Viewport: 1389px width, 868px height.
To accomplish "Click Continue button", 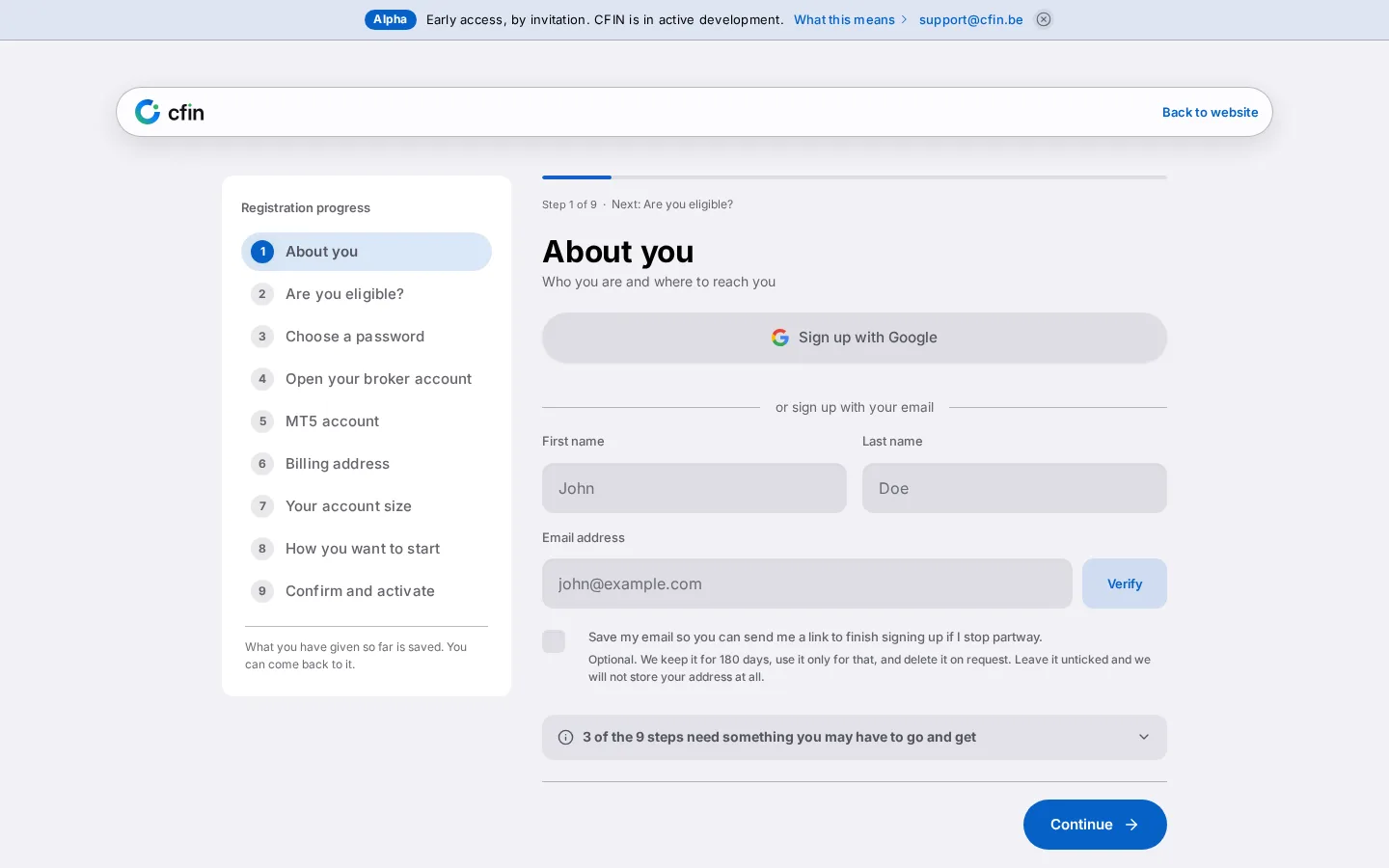I will (1095, 825).
